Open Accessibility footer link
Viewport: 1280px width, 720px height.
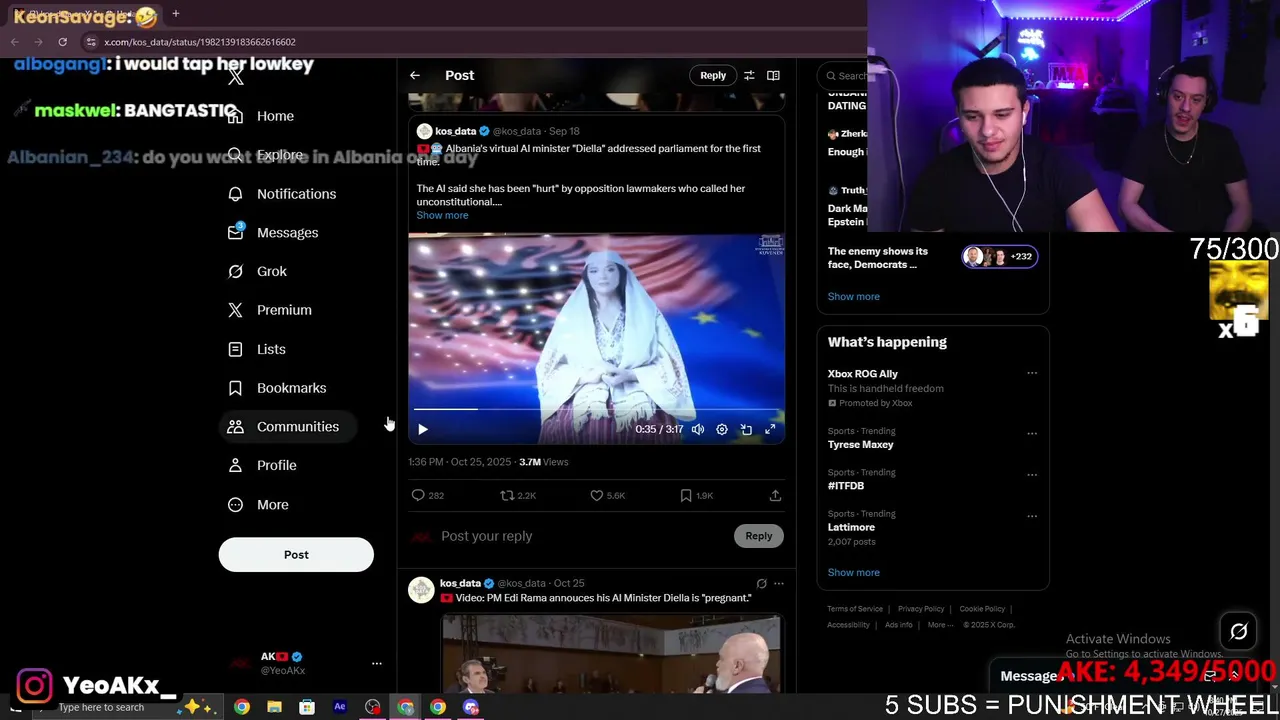point(848,625)
